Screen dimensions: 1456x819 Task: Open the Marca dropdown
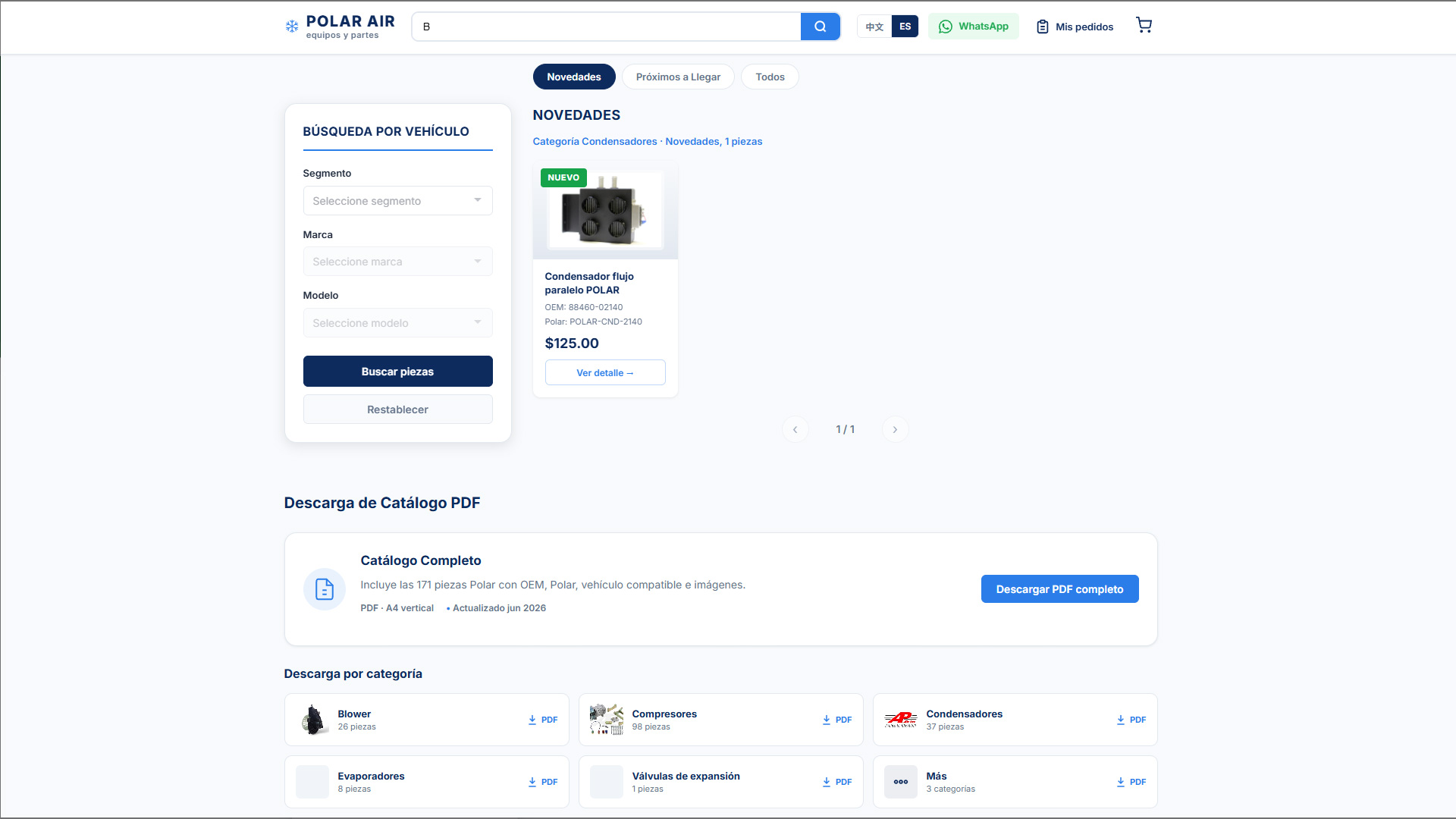point(397,262)
